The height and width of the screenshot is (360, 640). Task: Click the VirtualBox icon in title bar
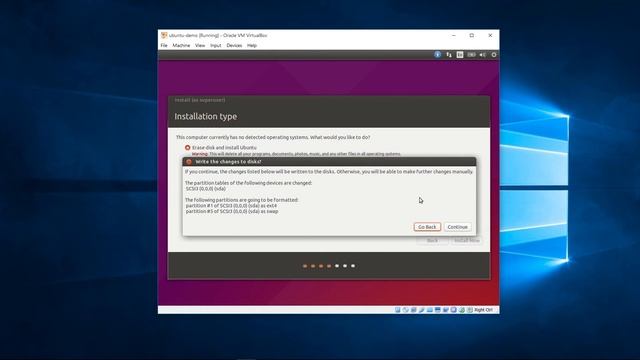point(164,36)
